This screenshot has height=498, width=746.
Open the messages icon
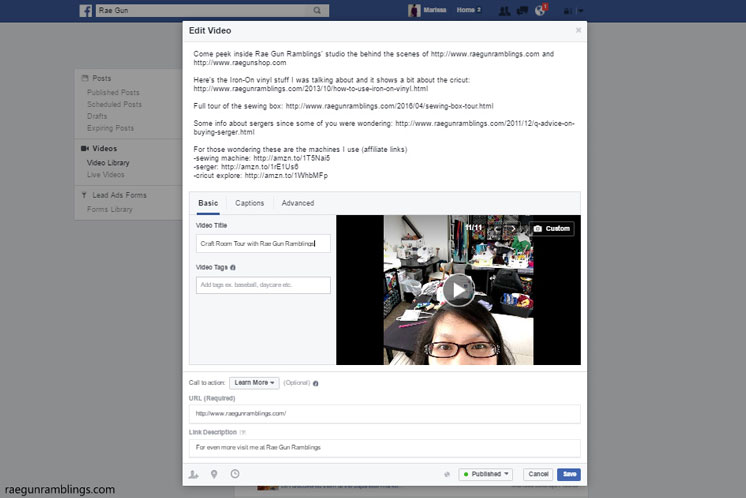[522, 10]
